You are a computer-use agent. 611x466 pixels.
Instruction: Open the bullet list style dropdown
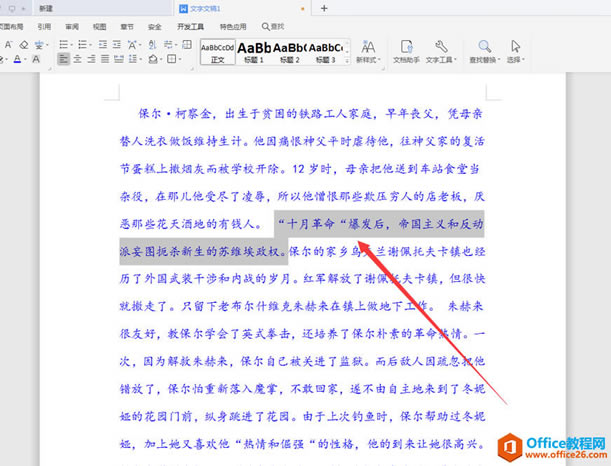pos(72,45)
